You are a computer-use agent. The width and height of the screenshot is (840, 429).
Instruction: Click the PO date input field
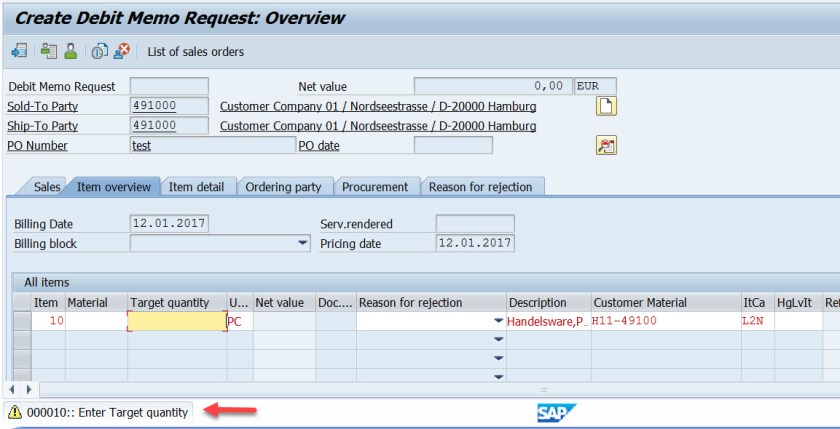[453, 145]
